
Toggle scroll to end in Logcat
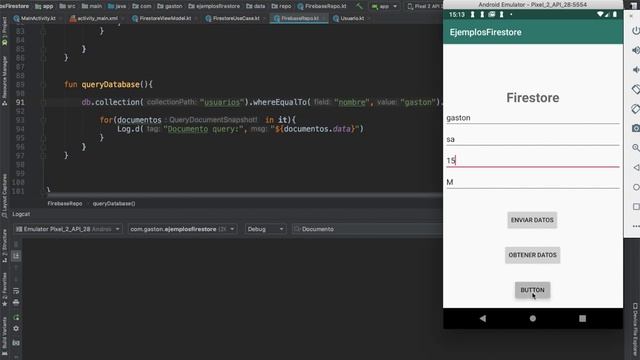16,256
